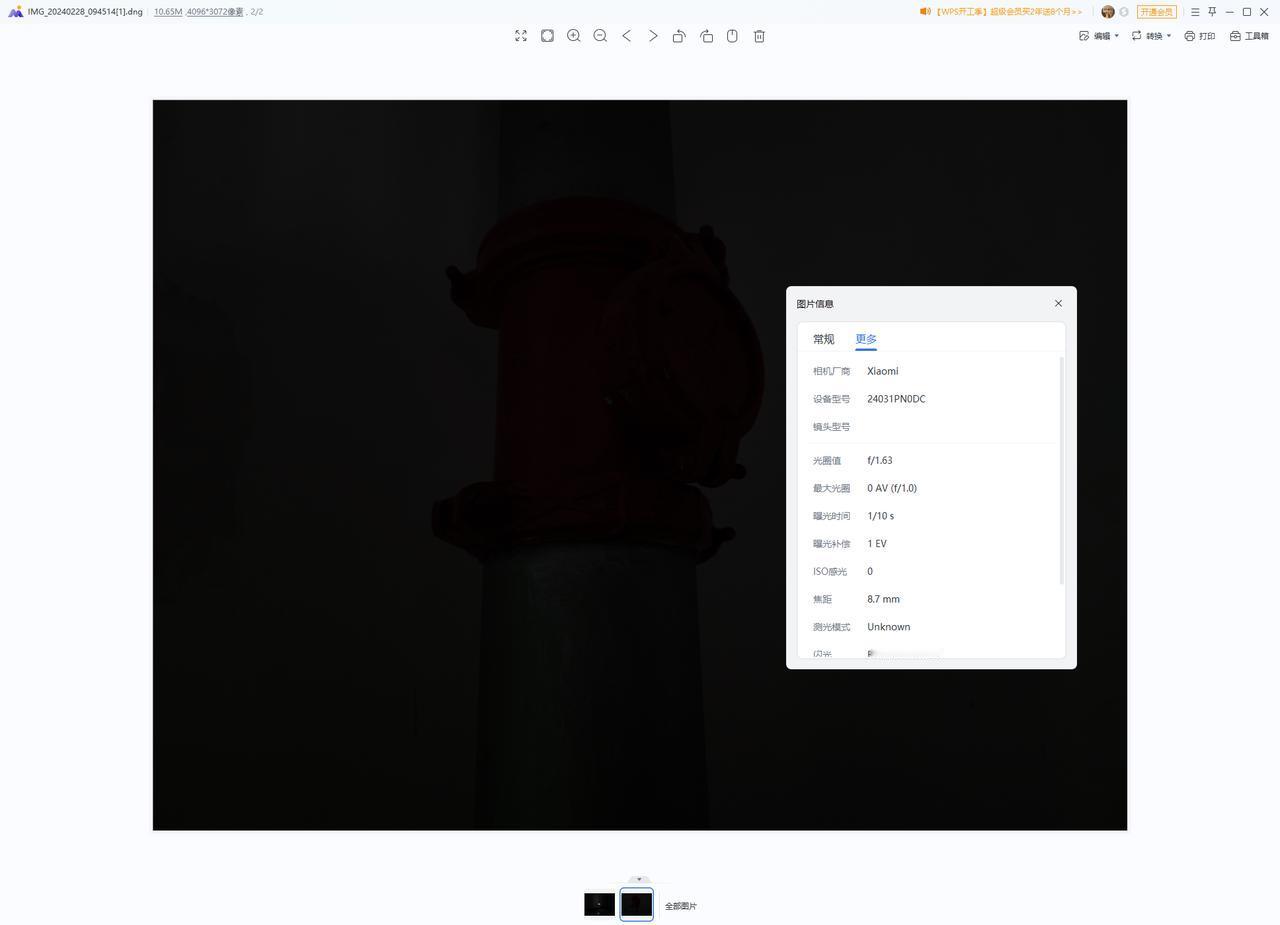
Task: Go to next image
Action: tap(653, 36)
